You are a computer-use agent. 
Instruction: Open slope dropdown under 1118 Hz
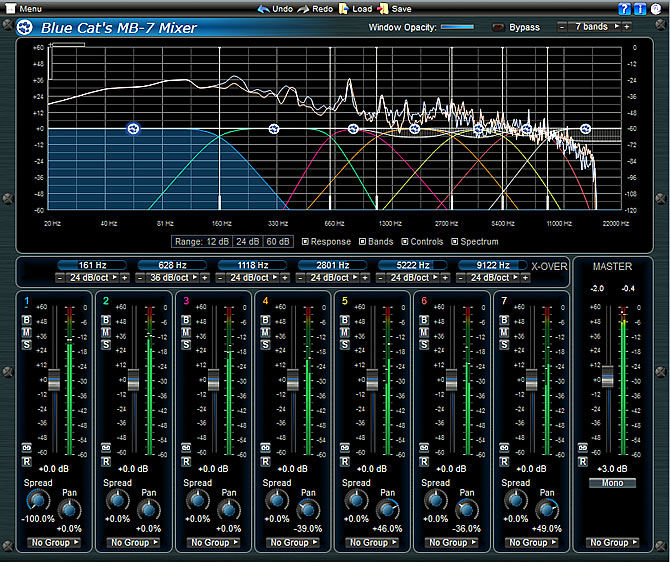[x=253, y=278]
